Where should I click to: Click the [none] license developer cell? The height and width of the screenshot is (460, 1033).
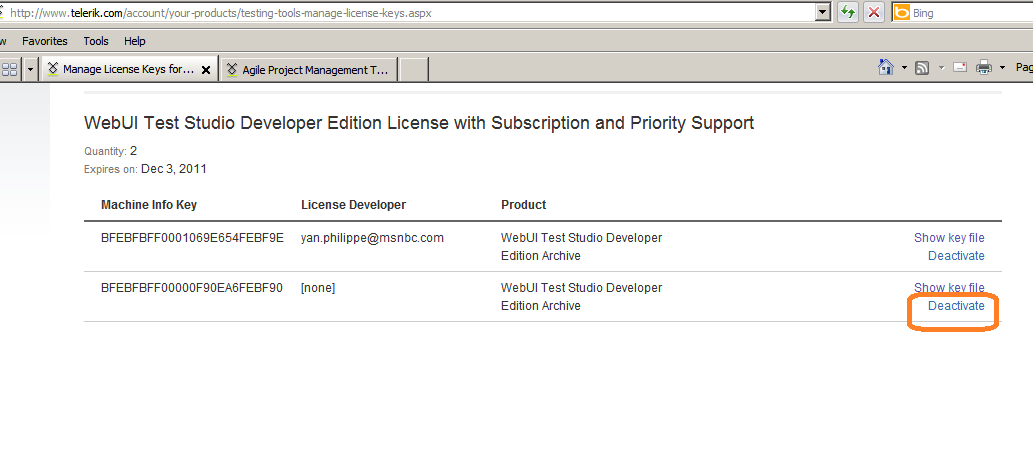point(318,288)
